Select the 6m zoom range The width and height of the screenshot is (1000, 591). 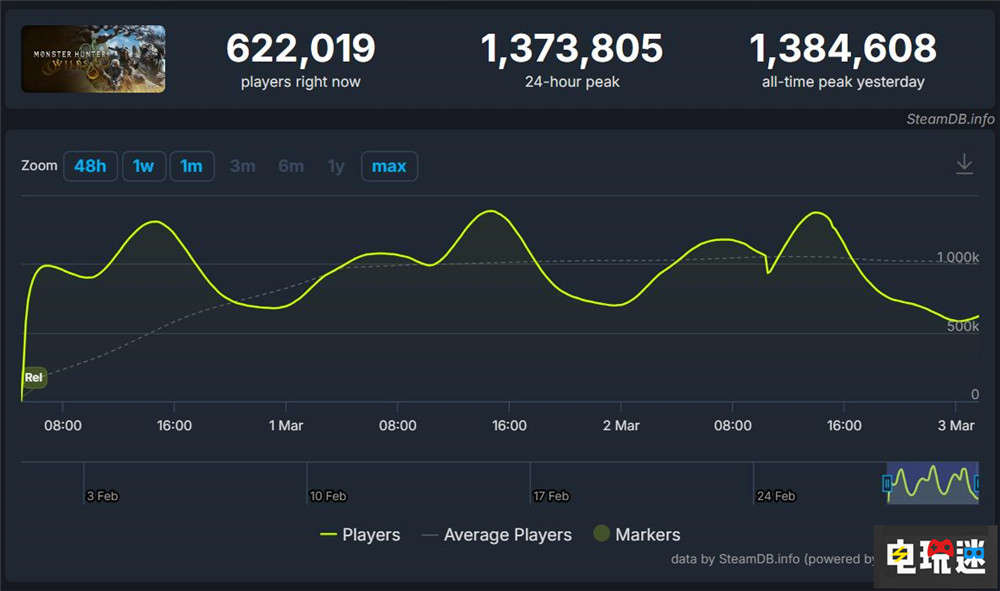(x=291, y=166)
